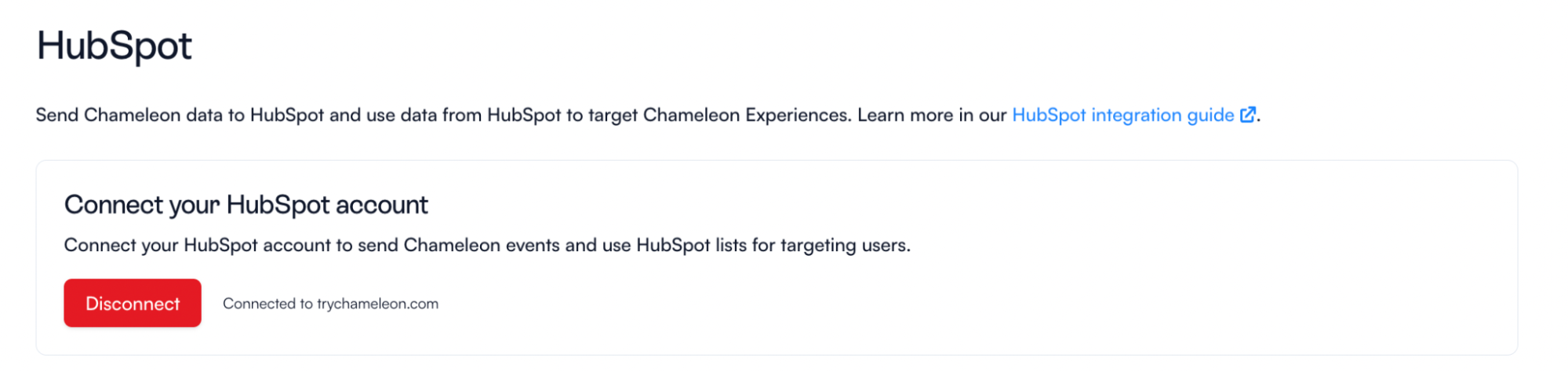Image resolution: width=1568 pixels, height=372 pixels.
Task: Click the external link arrow icon
Action: click(1247, 115)
